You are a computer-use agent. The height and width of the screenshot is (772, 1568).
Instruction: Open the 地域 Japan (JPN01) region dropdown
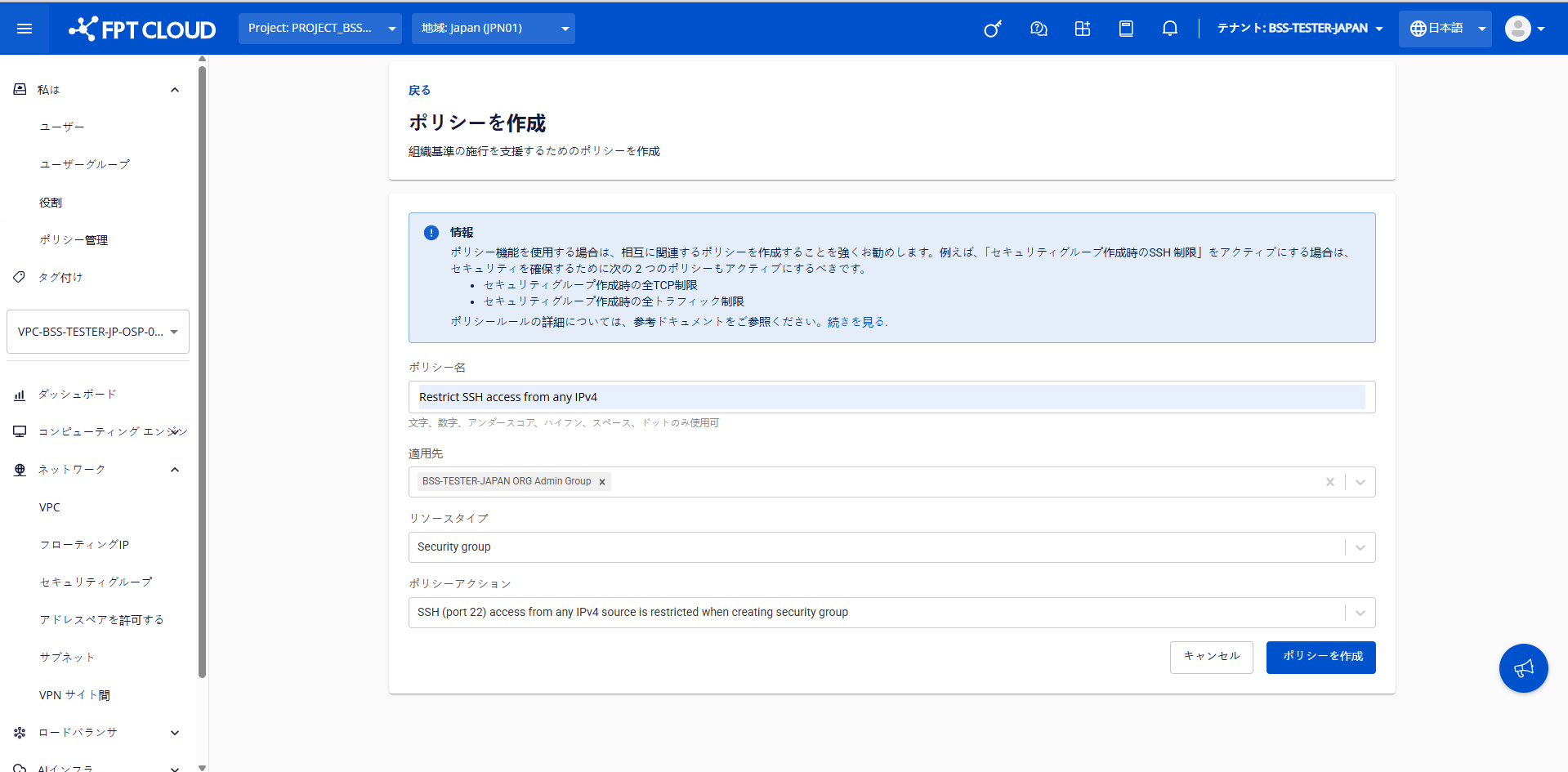tap(494, 29)
